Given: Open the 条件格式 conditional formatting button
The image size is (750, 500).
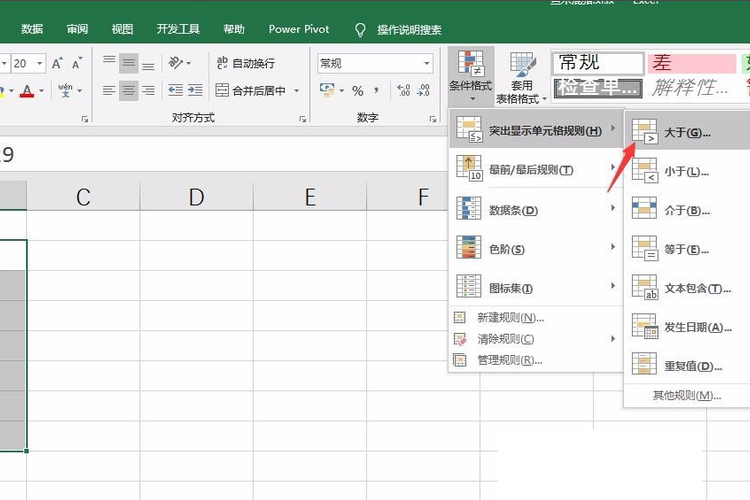Looking at the screenshot, I should tap(471, 77).
